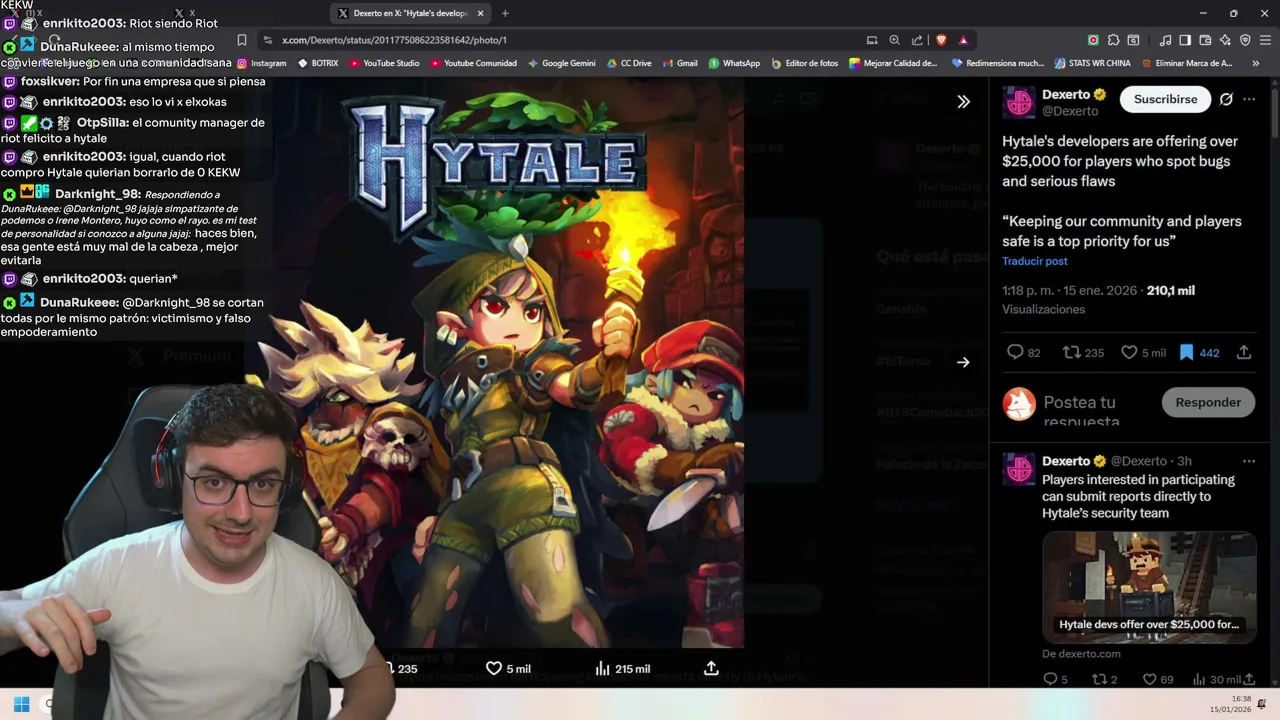Collapse the tweet side panel double-arrow icon
This screenshot has width=1280, height=720.
[x=963, y=101]
